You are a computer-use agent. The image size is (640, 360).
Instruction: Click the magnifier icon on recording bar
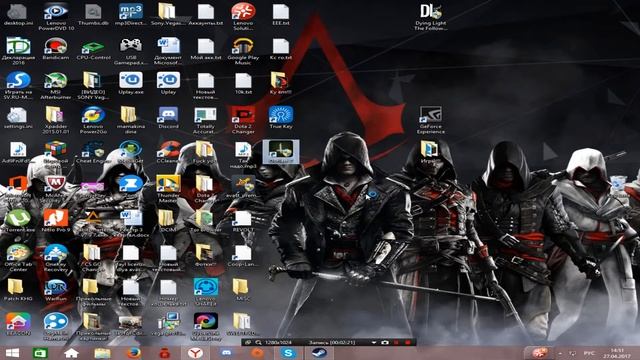[258, 343]
